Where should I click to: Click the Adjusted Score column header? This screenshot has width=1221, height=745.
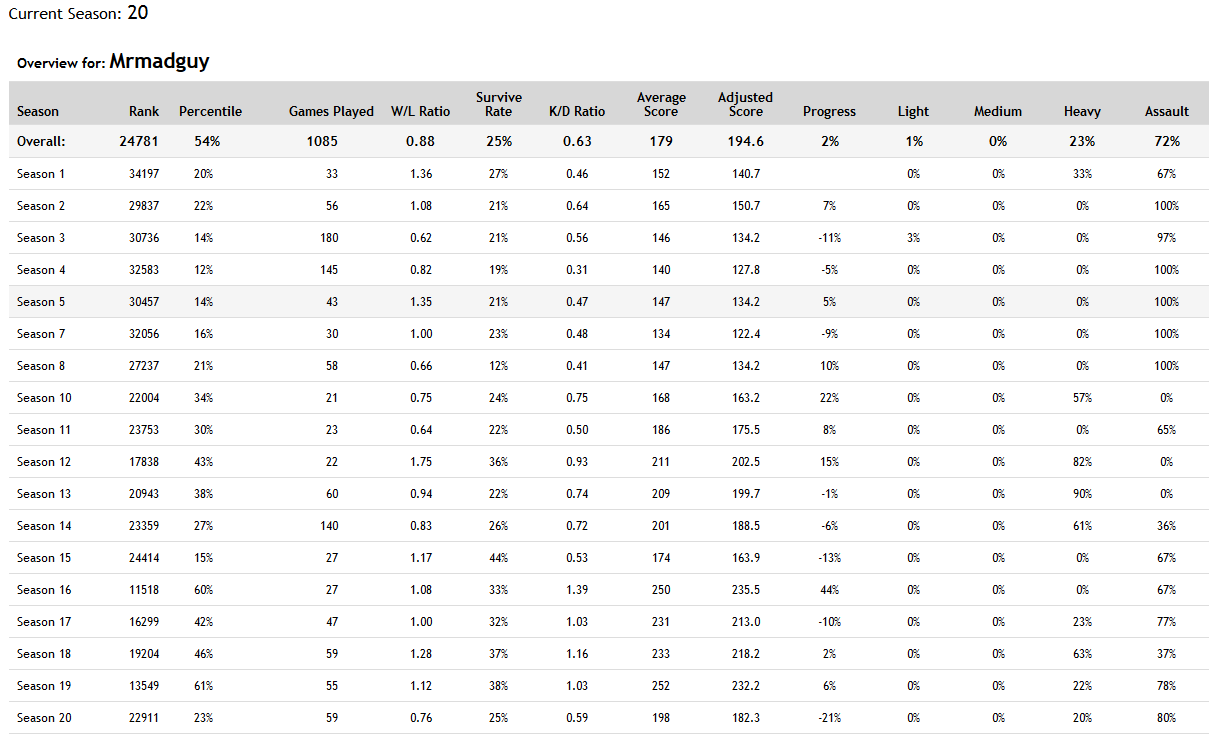(x=745, y=104)
